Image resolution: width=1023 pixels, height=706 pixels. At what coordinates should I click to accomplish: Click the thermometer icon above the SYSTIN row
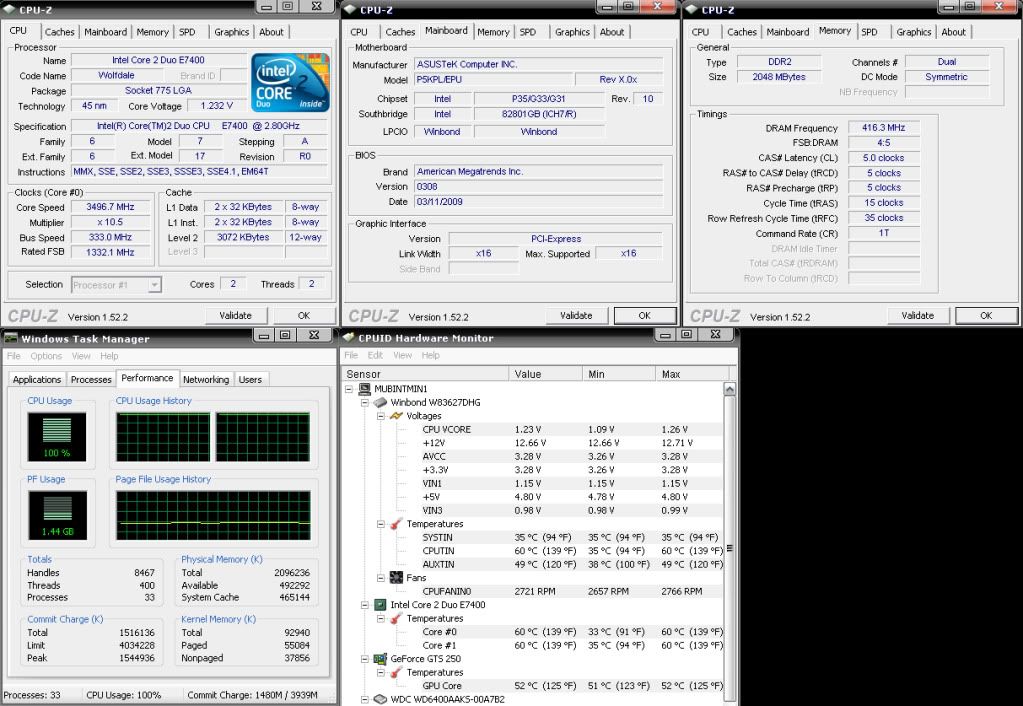[x=396, y=524]
